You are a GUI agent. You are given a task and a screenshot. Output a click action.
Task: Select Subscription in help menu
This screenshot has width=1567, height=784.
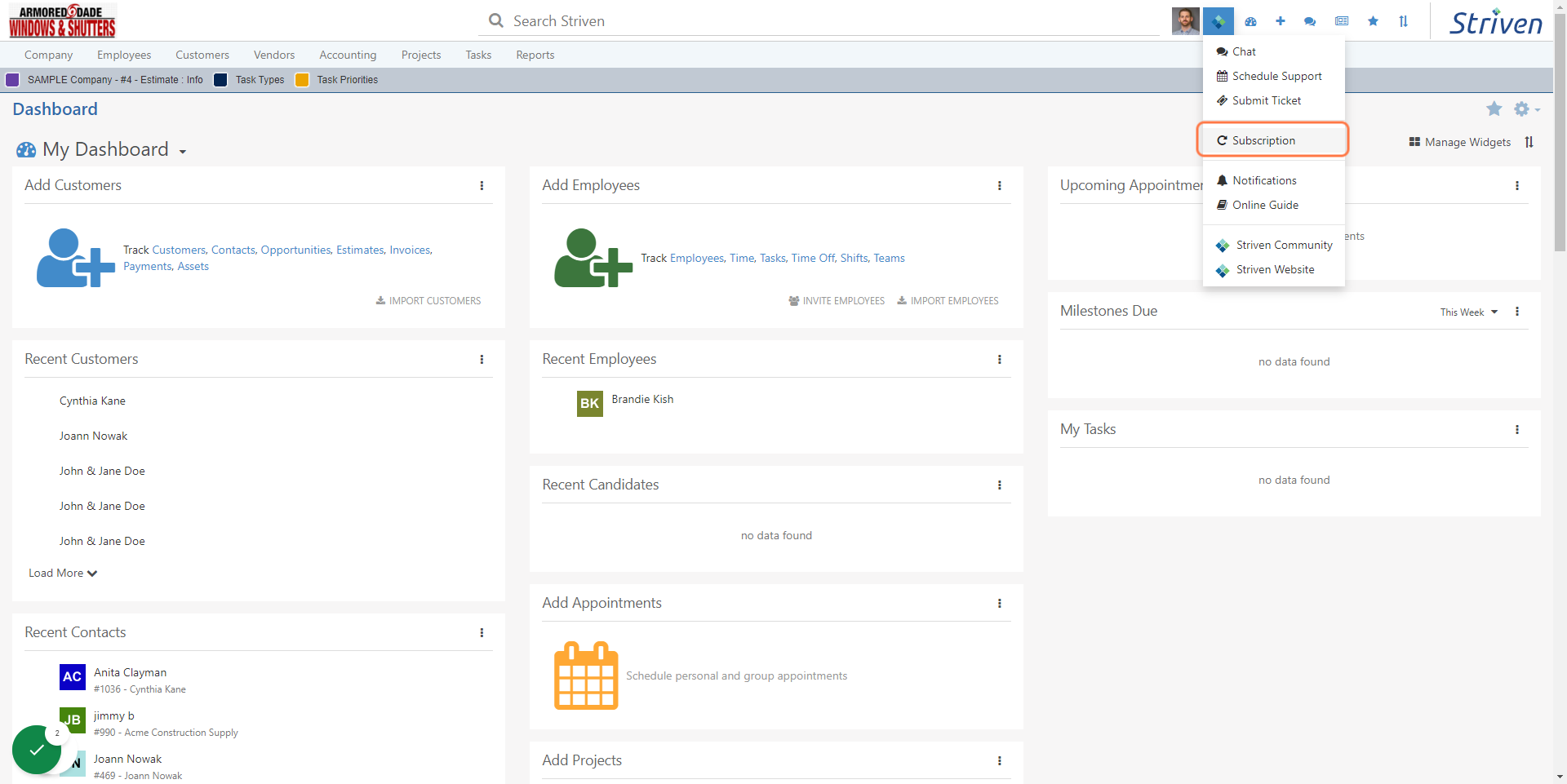1273,140
